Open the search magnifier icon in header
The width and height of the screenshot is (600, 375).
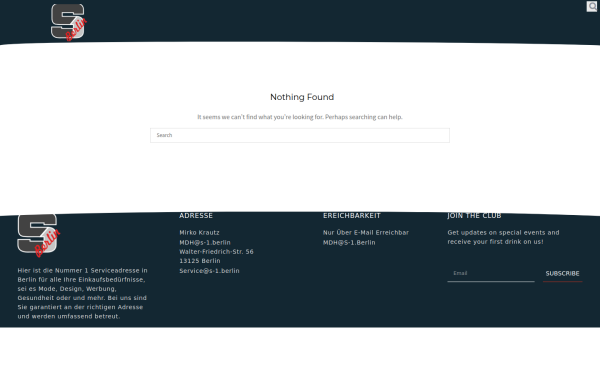tap(592, 6)
